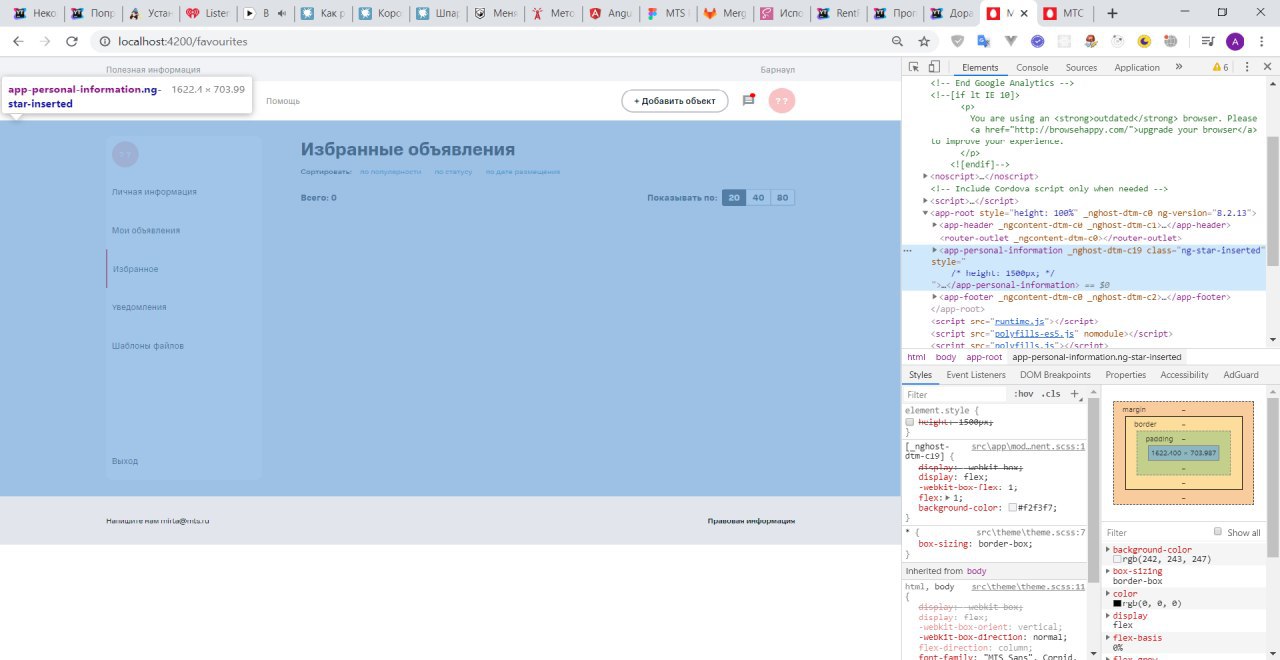Screen dimensions: 1280x660
Task: Open the Vue devtools extension icon
Action: point(1011,41)
